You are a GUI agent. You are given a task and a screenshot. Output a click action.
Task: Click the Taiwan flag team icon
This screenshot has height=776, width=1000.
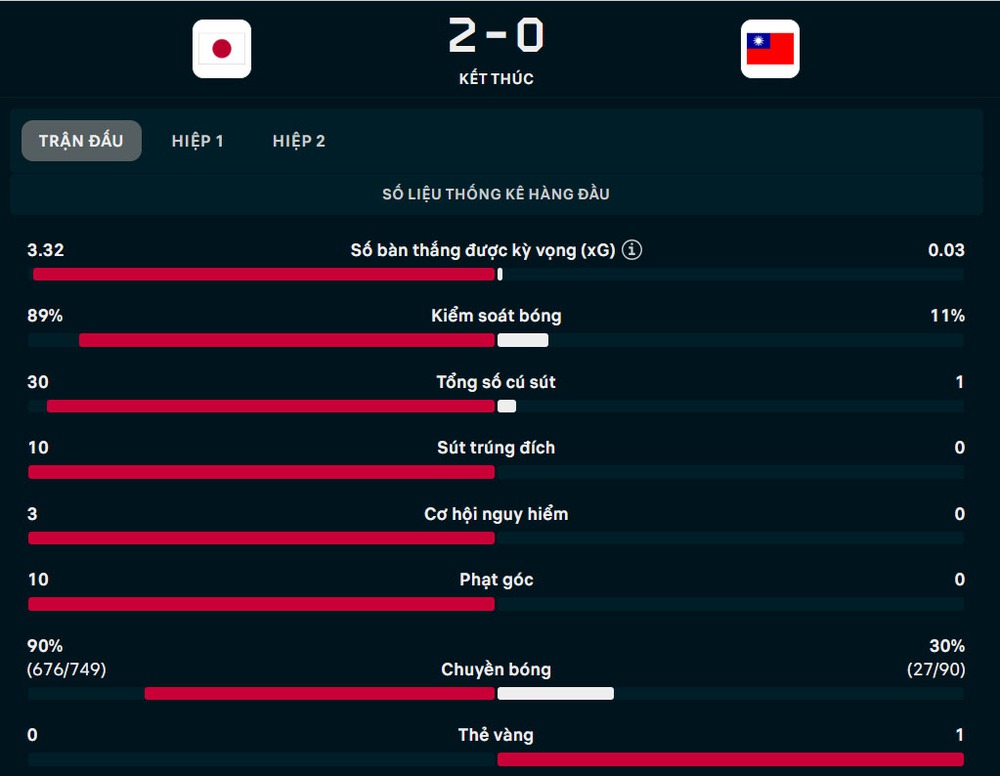pos(769,49)
